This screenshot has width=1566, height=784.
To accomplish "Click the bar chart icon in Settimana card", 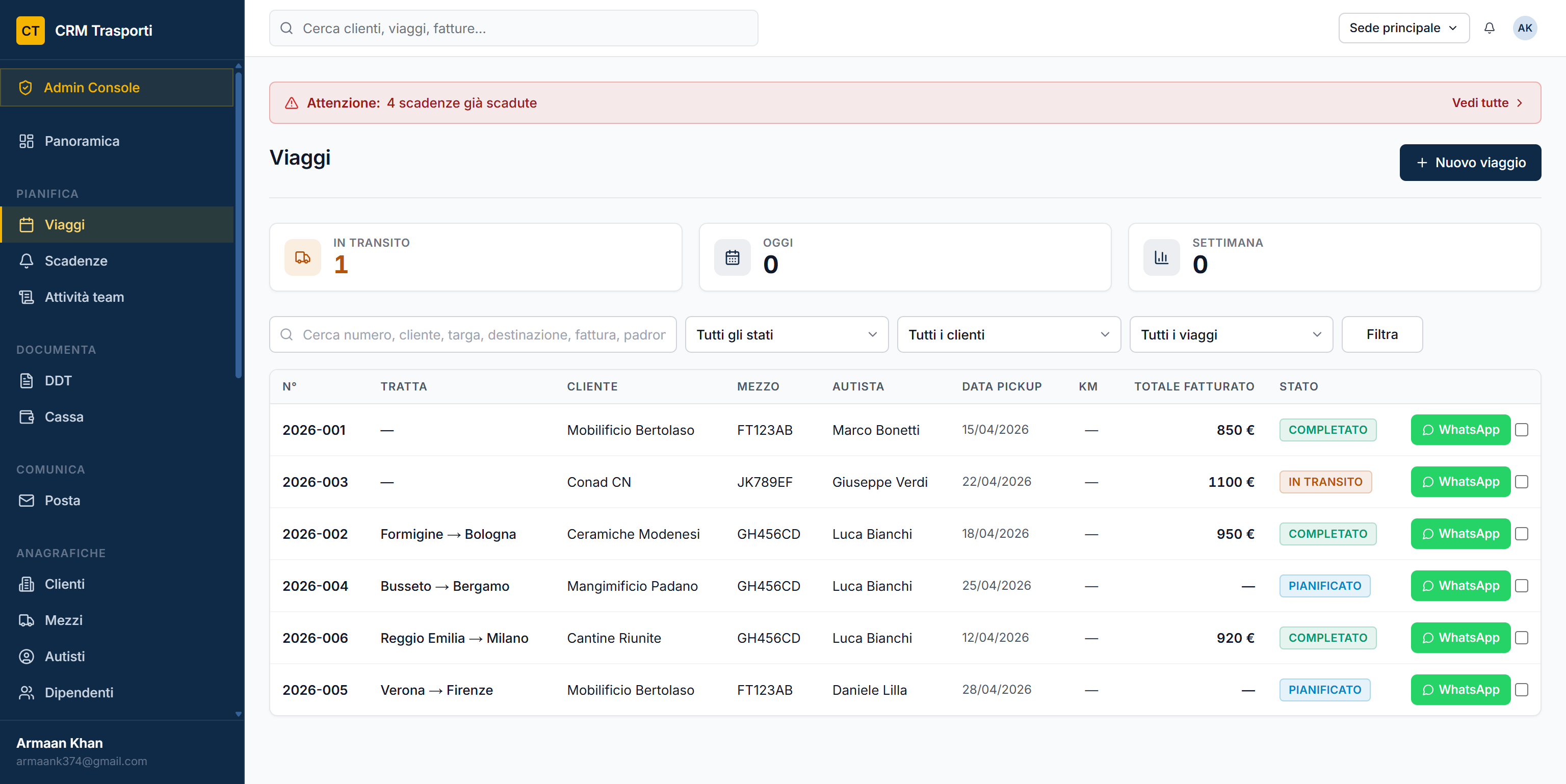I will [1161, 258].
